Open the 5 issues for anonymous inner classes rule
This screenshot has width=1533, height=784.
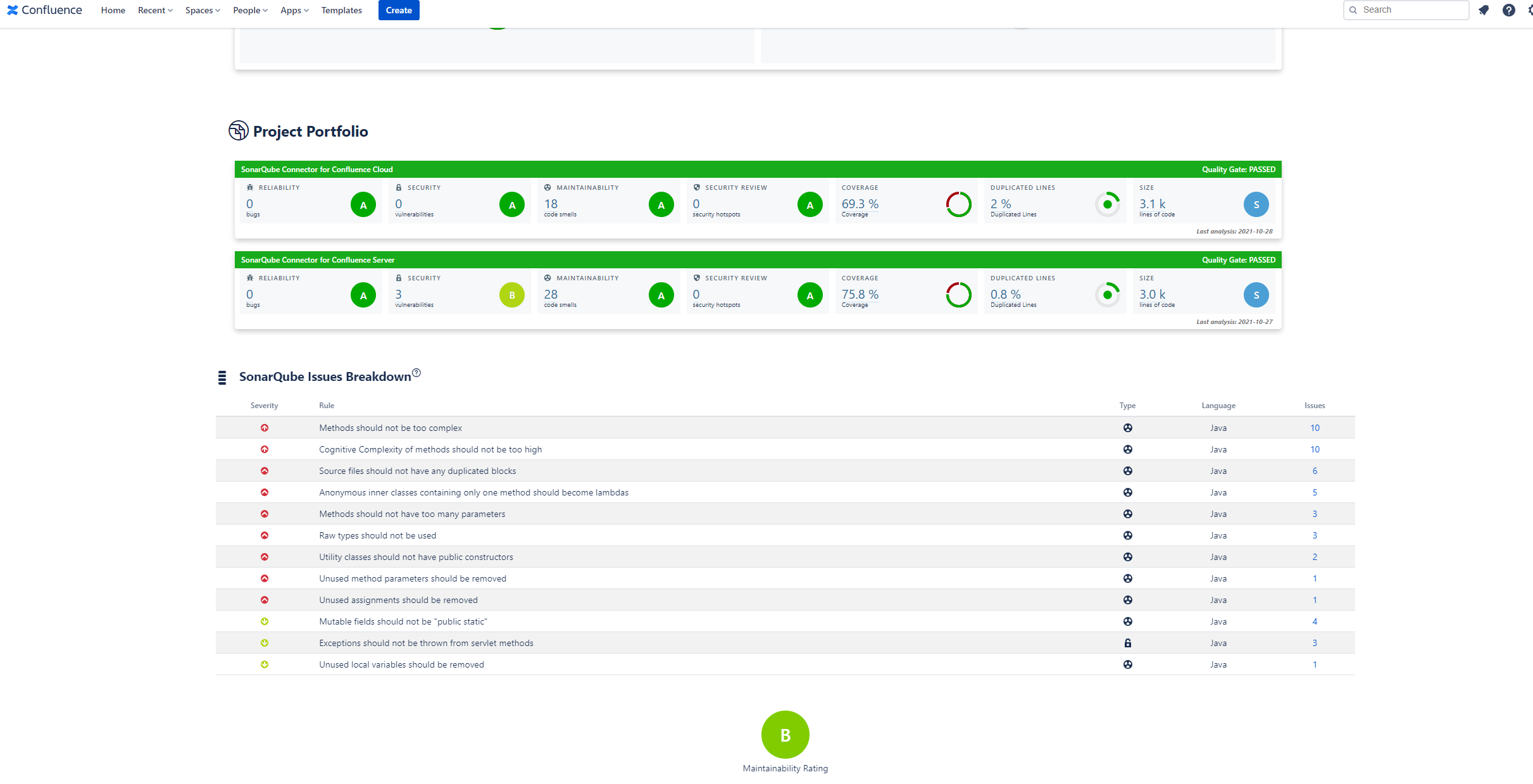[x=1315, y=492]
